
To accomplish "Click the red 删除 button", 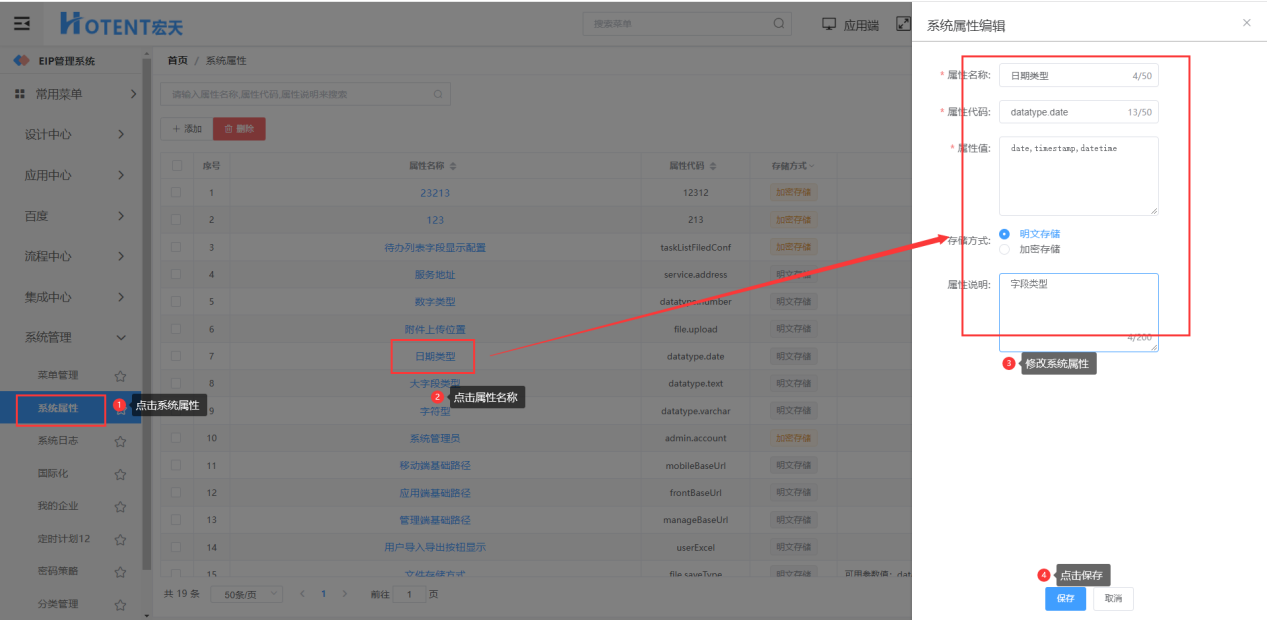I will (239, 129).
